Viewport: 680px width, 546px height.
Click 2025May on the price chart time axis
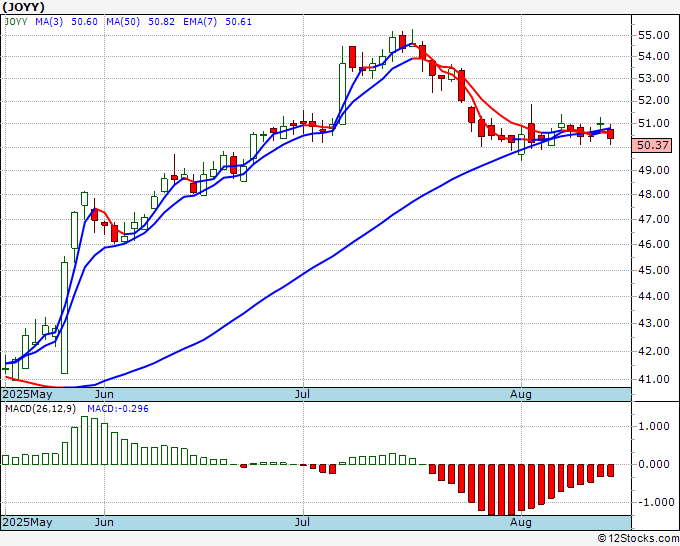pyautogui.click(x=28, y=394)
